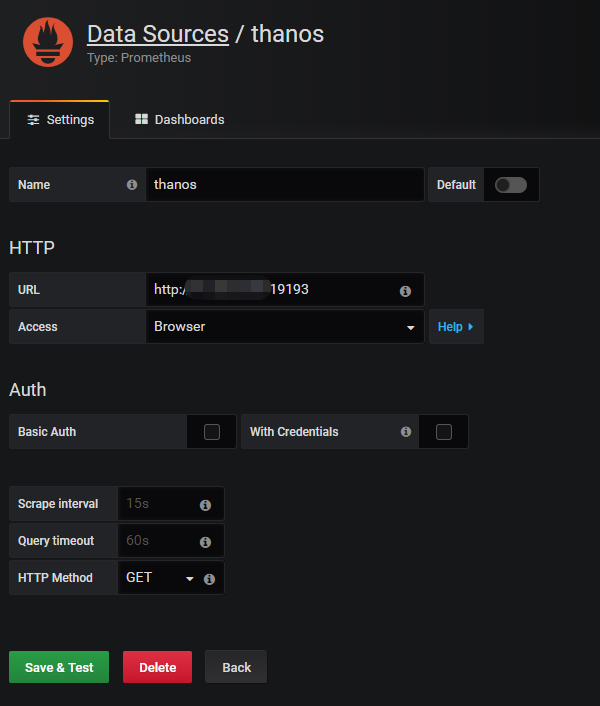
Task: Click the 'Auth' section heading
Action: (28, 390)
